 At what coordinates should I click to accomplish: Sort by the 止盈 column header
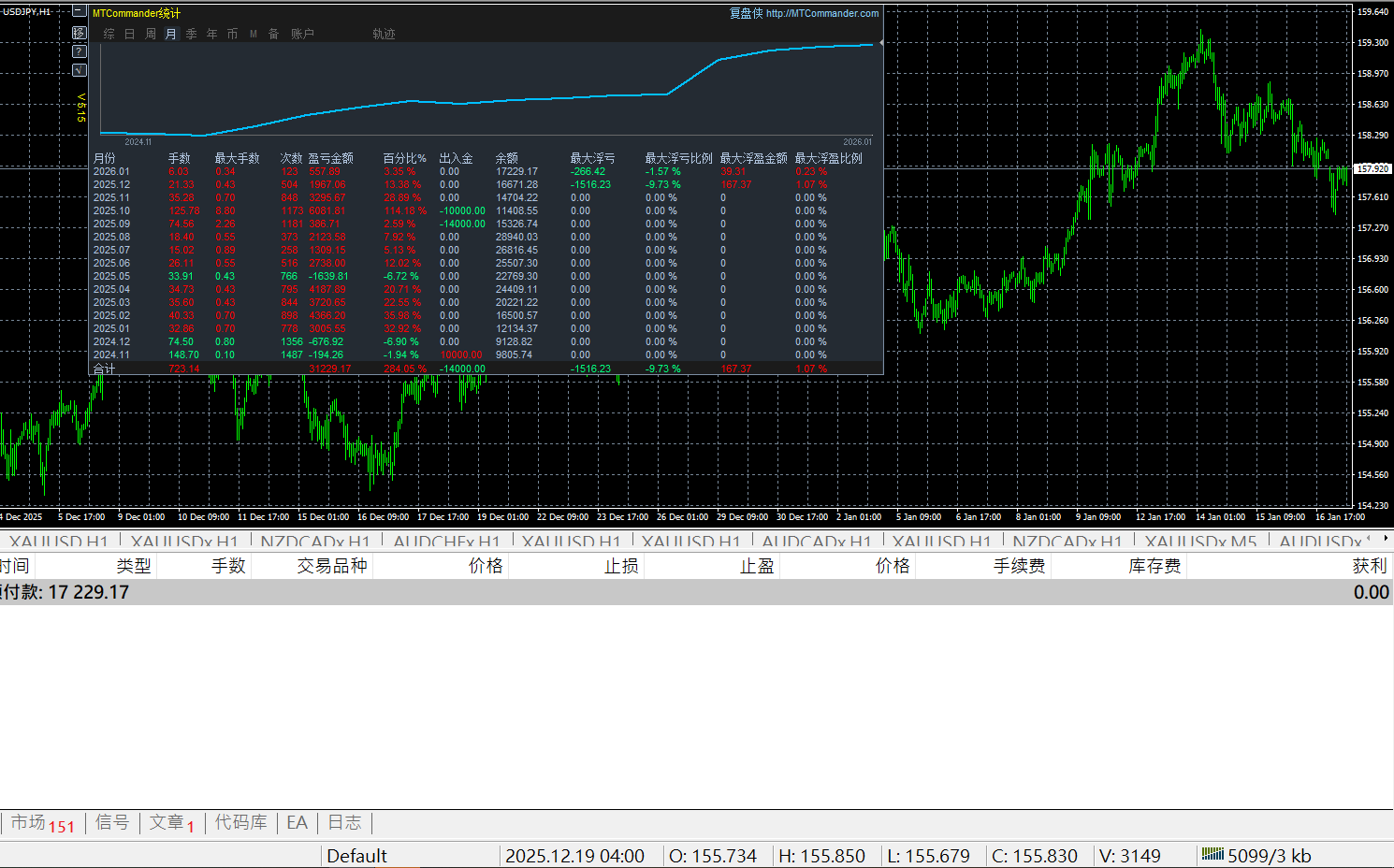point(757,566)
